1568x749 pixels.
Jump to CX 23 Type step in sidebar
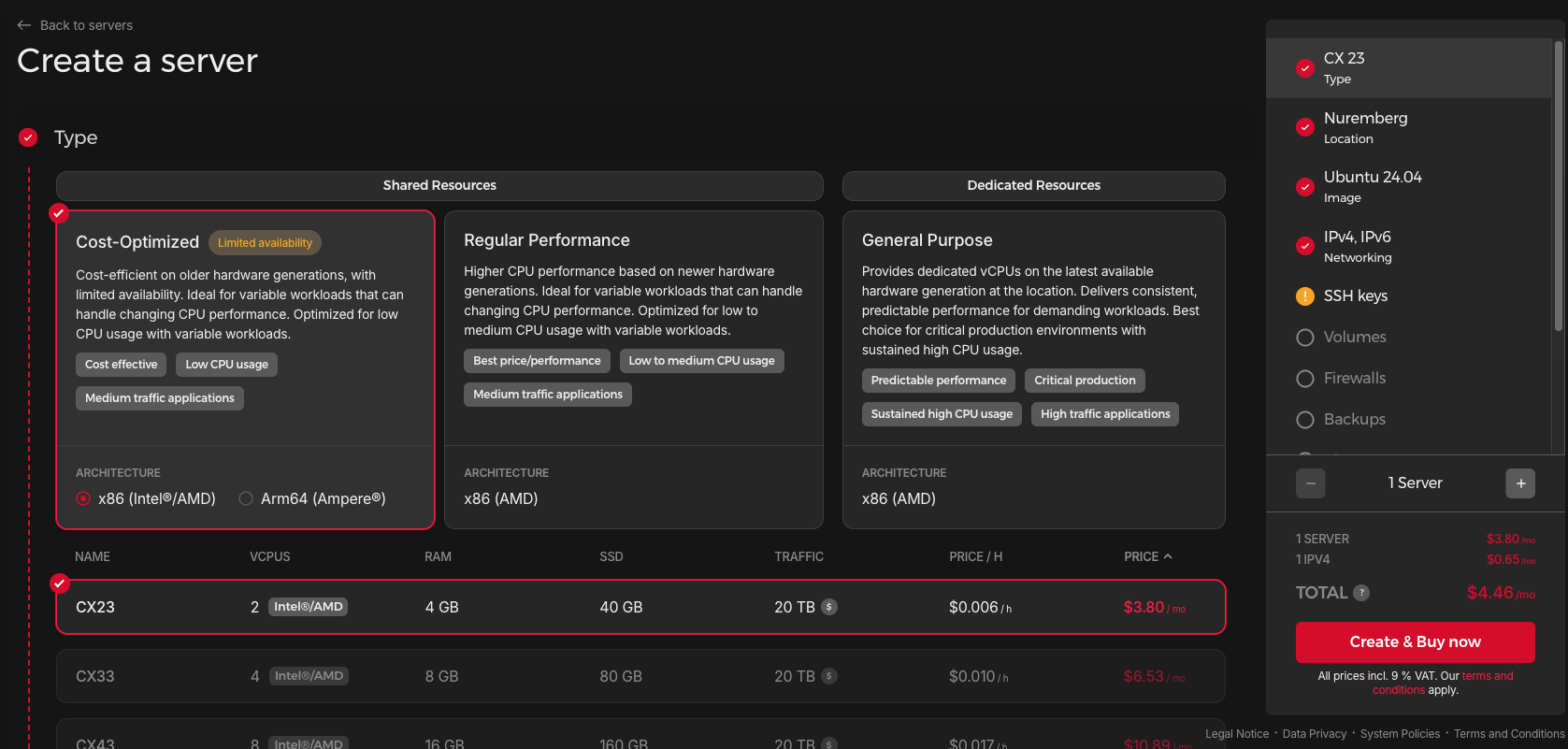(1408, 67)
